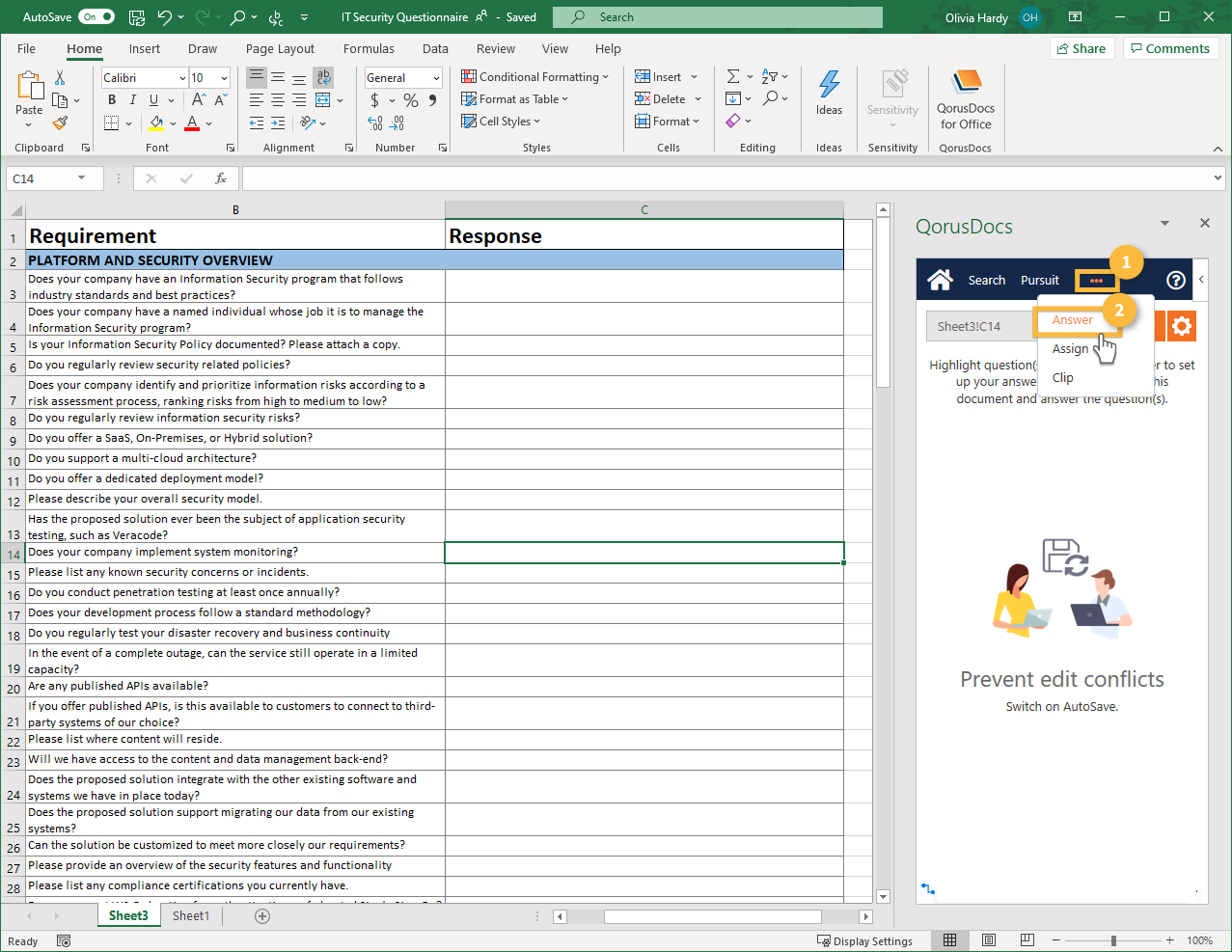The width and height of the screenshot is (1232, 952).
Task: Open the Comments button
Action: pos(1169,48)
